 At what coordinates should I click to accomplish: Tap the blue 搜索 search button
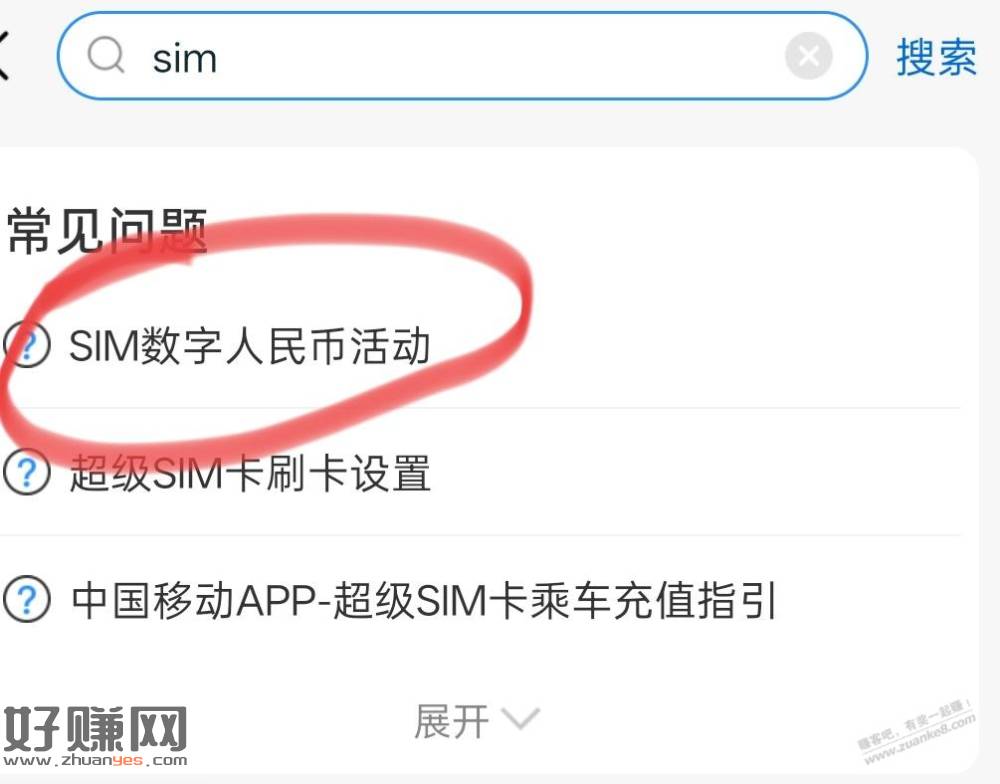click(936, 57)
